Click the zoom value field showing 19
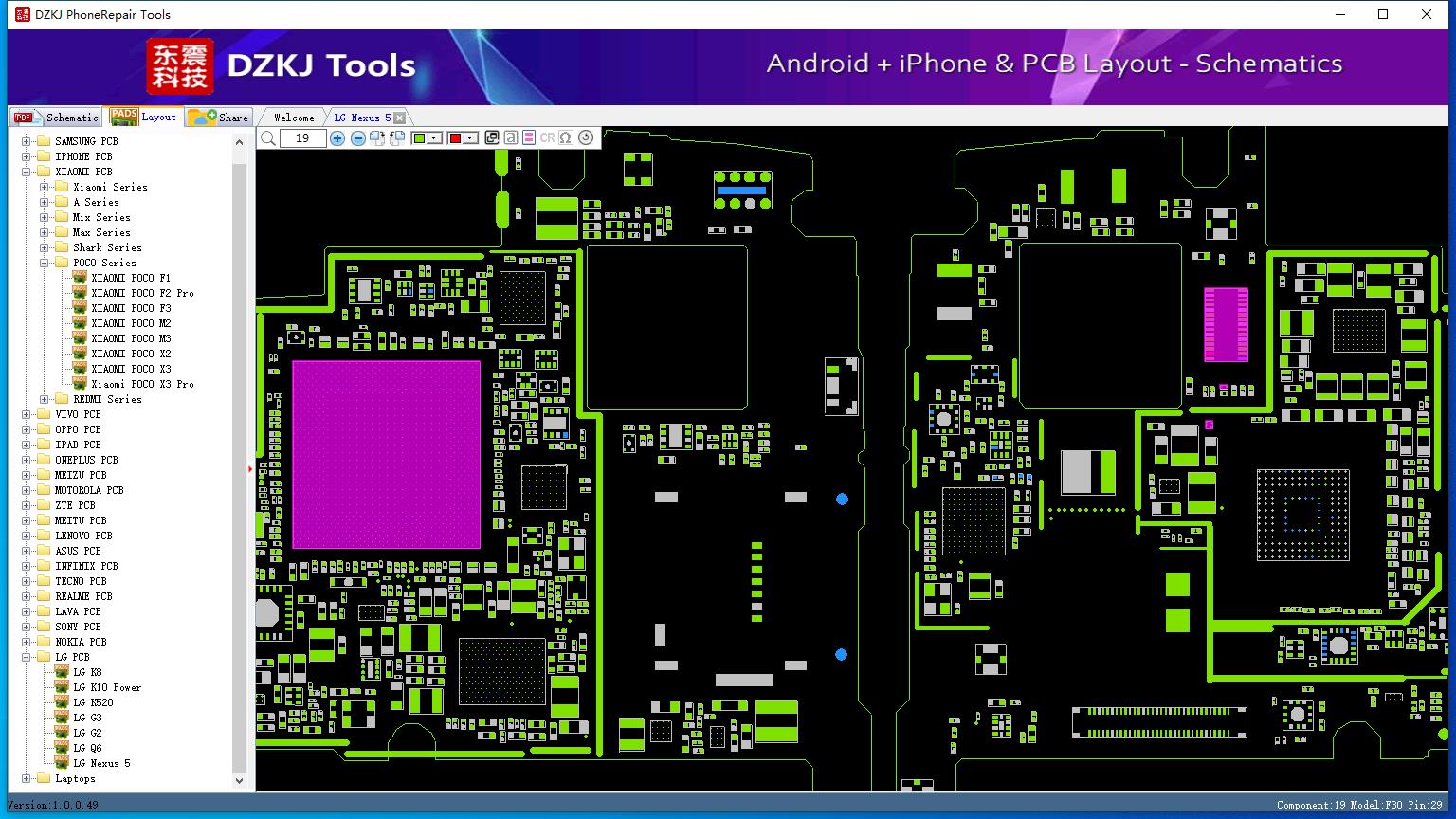 tap(302, 138)
